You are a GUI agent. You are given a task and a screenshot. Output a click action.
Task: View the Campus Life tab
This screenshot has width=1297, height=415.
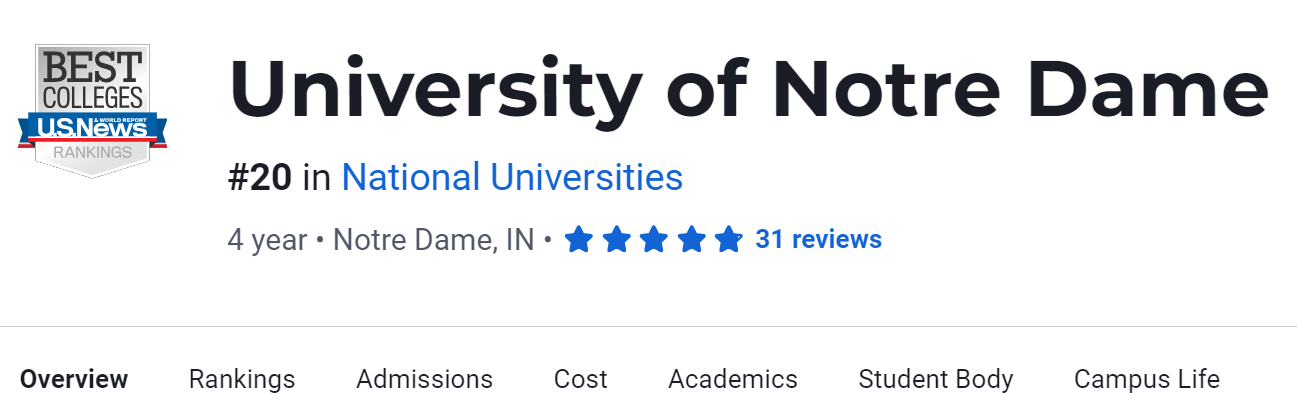pyautogui.click(x=1146, y=380)
